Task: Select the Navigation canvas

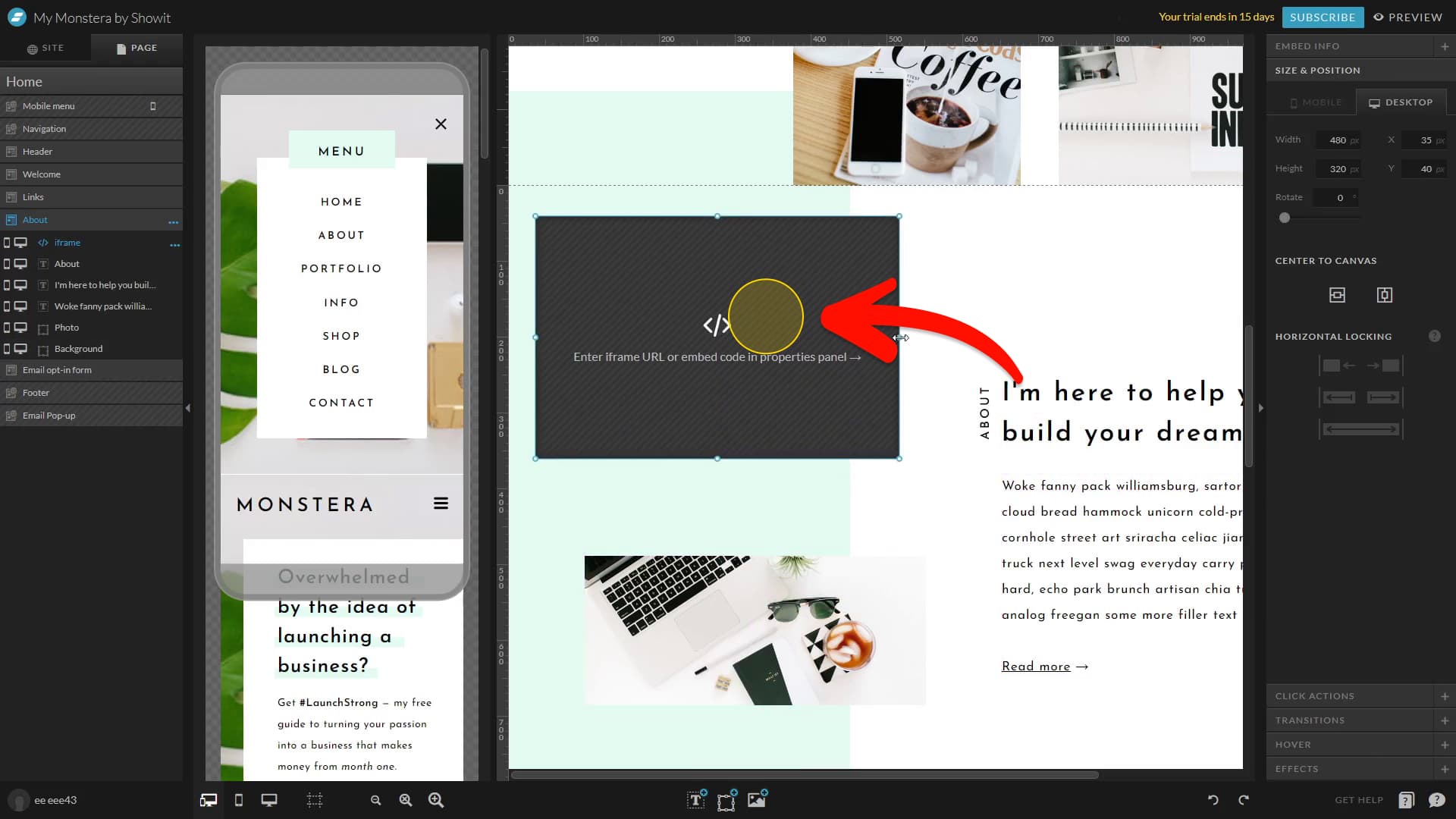Action: coord(91,129)
